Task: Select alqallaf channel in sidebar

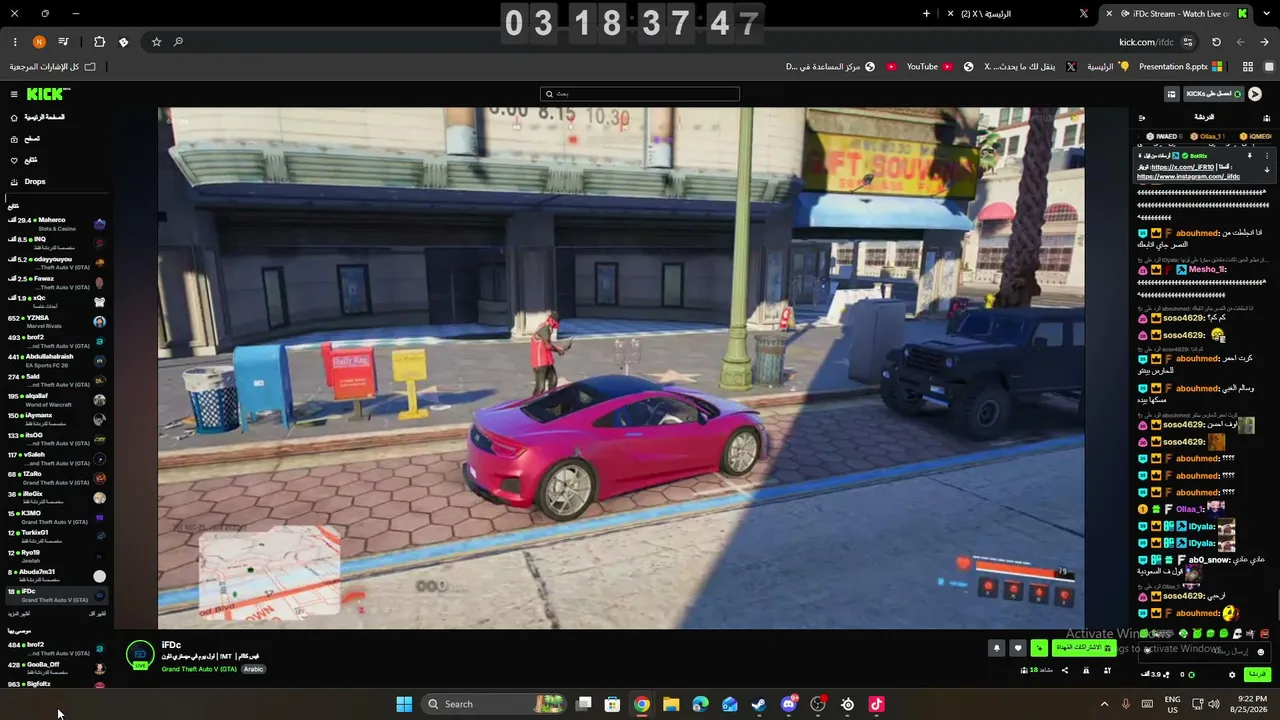Action: pyautogui.click(x=56, y=399)
